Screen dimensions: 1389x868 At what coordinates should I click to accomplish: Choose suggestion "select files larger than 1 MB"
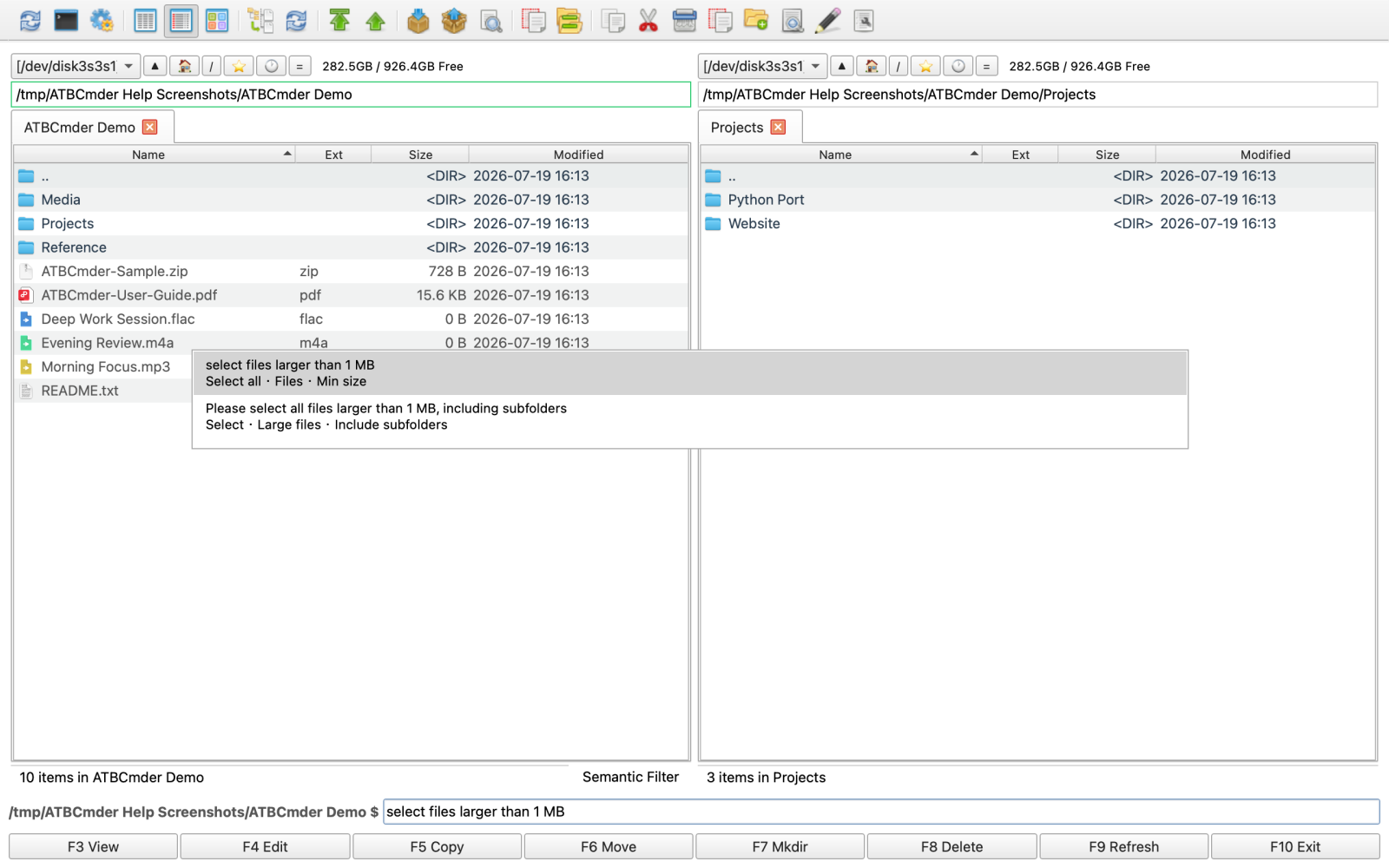click(x=689, y=373)
